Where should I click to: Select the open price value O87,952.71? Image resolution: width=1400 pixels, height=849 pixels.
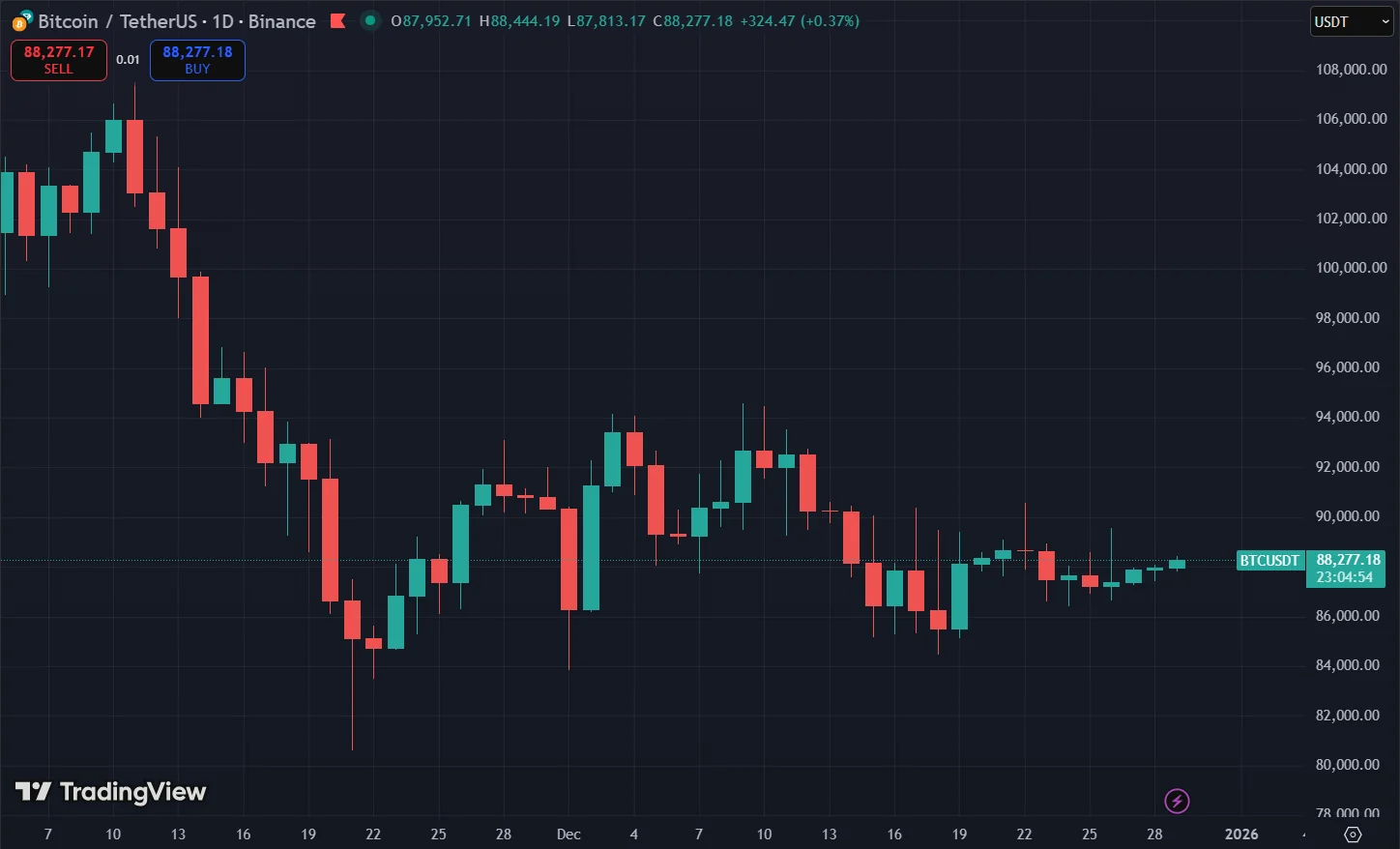[431, 20]
